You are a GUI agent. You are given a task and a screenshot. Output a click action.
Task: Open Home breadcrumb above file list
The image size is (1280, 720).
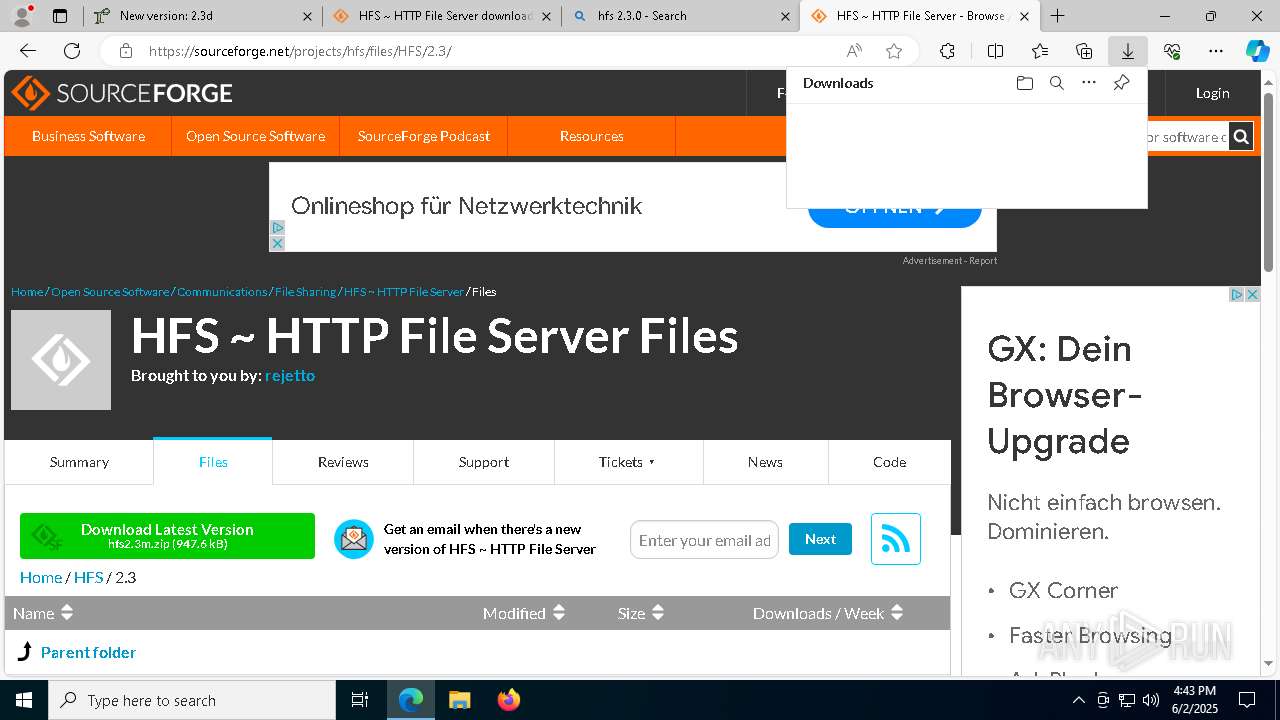click(41, 577)
